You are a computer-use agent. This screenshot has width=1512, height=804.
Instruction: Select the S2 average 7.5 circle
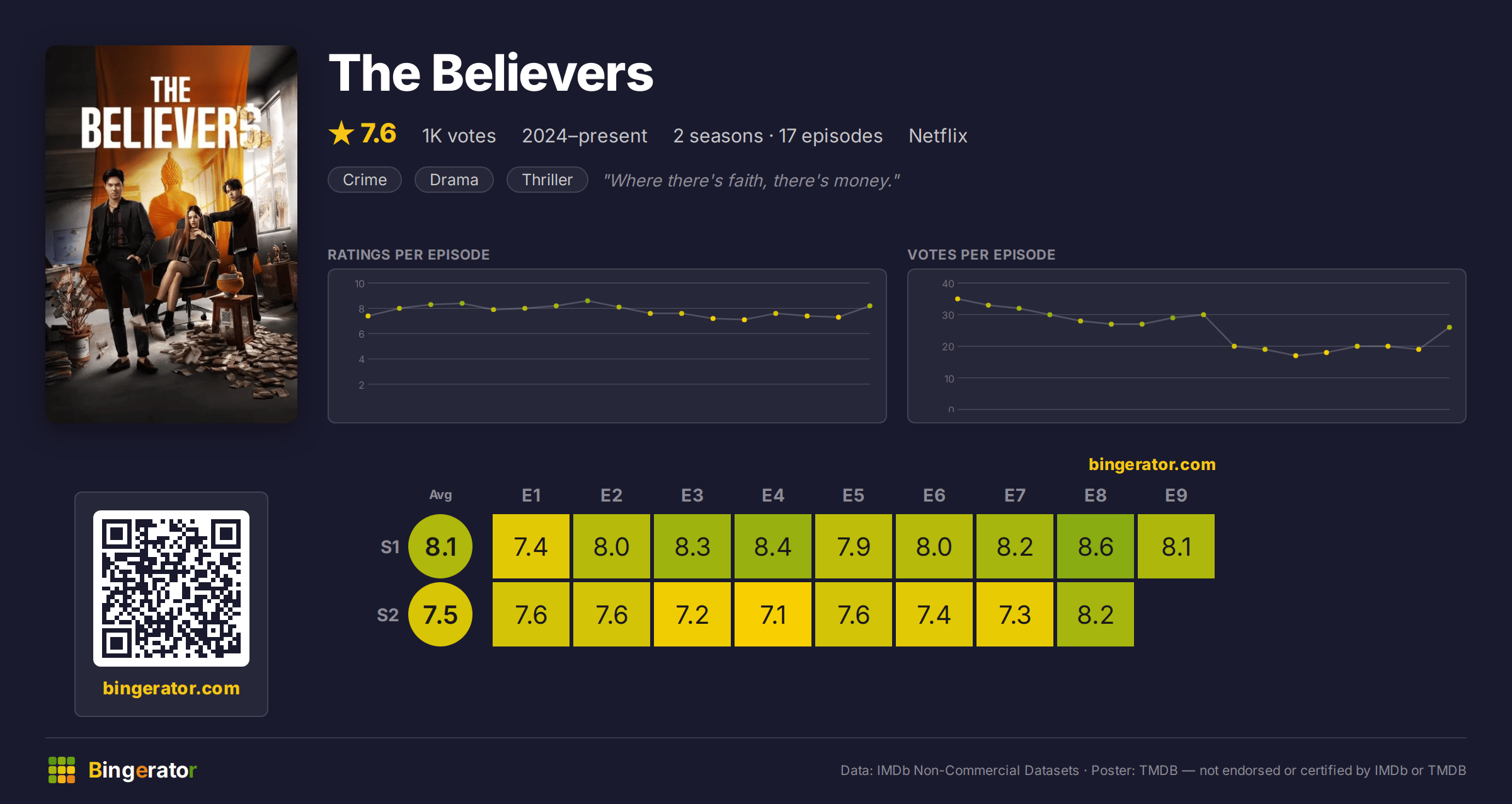click(440, 614)
